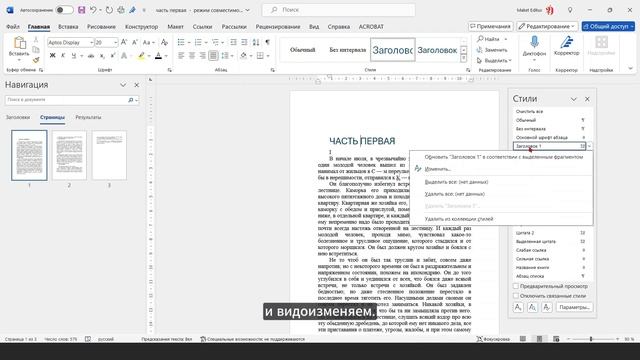
Task: Select the page 3 thumbnail
Action: 109,155
